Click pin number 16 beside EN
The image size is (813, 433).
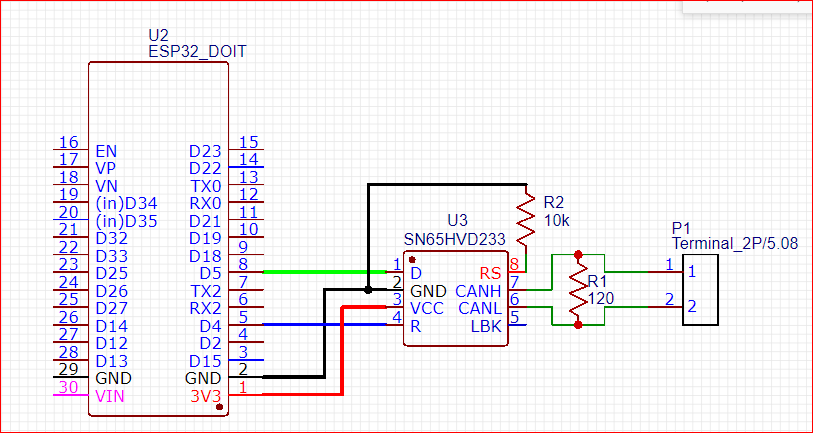click(x=68, y=142)
